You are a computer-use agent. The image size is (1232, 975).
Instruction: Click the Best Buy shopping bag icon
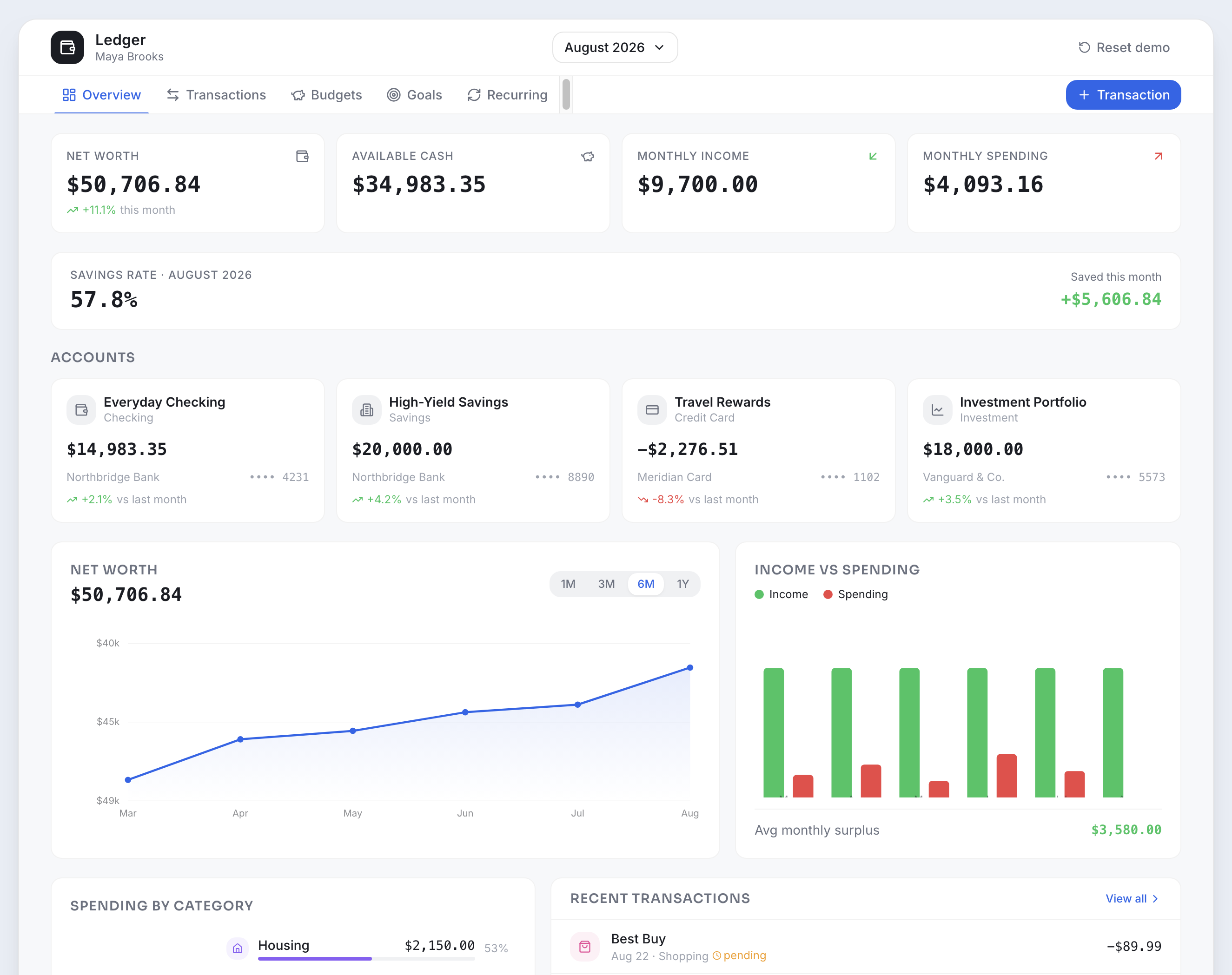(585, 947)
